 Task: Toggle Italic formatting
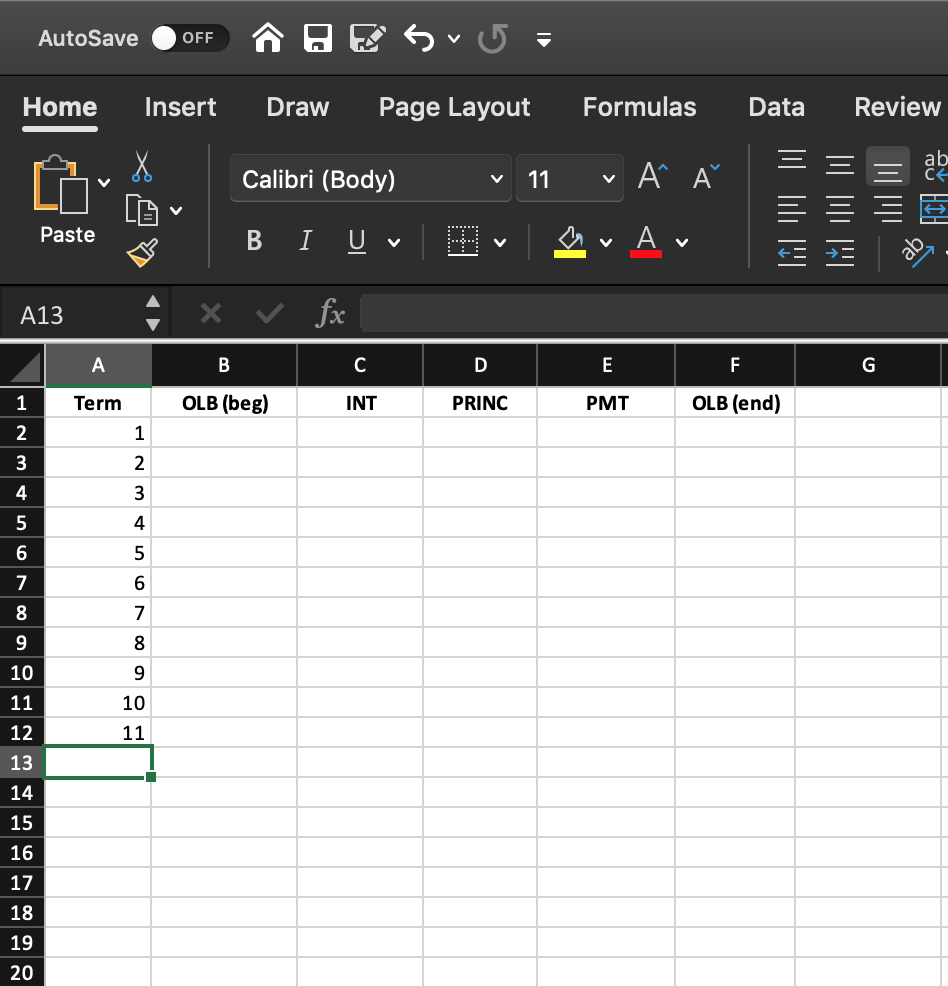coord(306,240)
